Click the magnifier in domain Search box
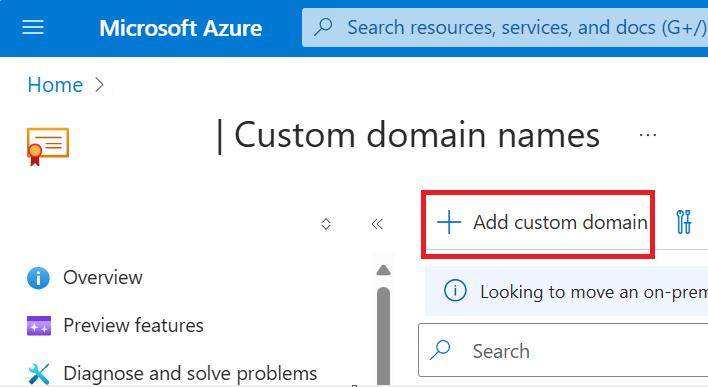 pyautogui.click(x=440, y=350)
